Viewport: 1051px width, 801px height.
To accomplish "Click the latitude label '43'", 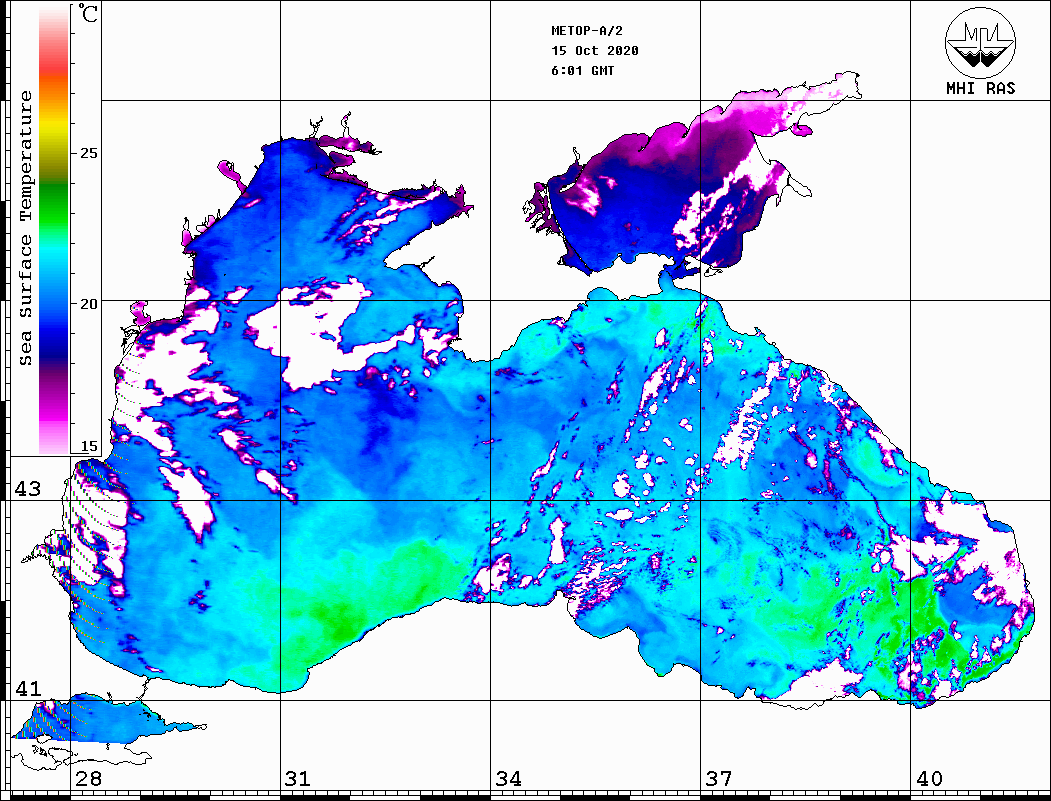I will (28, 489).
